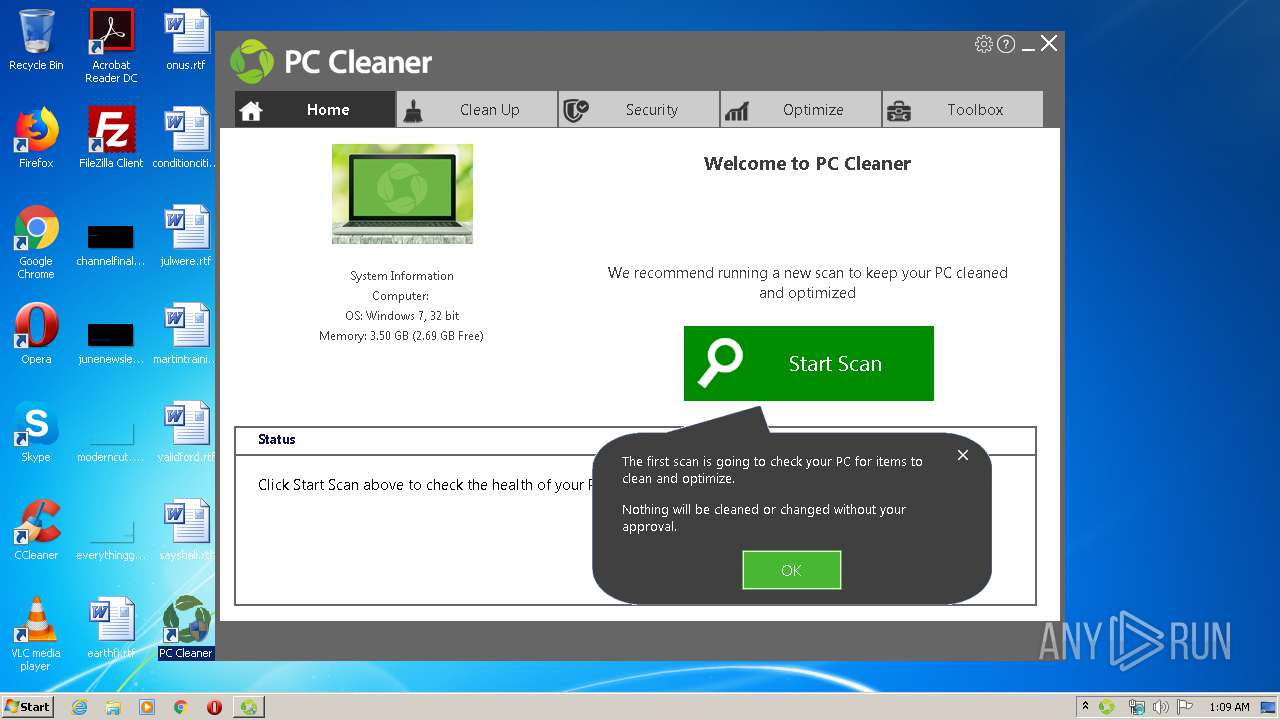The image size is (1280, 720).
Task: Select the FileZilla Client desktop shortcut
Action: point(111,138)
